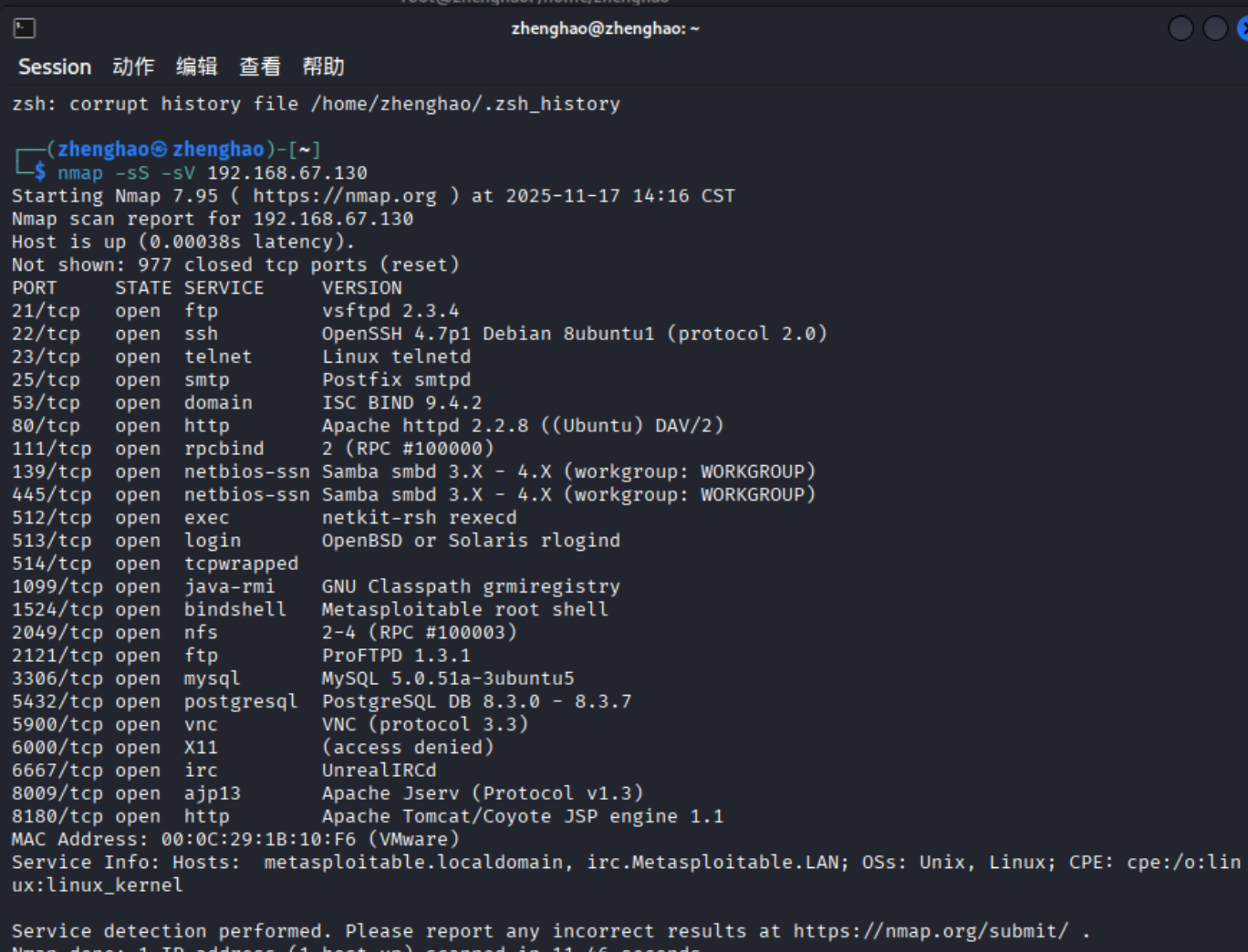Click GNU Classpath grmiregistry text
Image resolution: width=1248 pixels, height=952 pixels.
coord(471,586)
